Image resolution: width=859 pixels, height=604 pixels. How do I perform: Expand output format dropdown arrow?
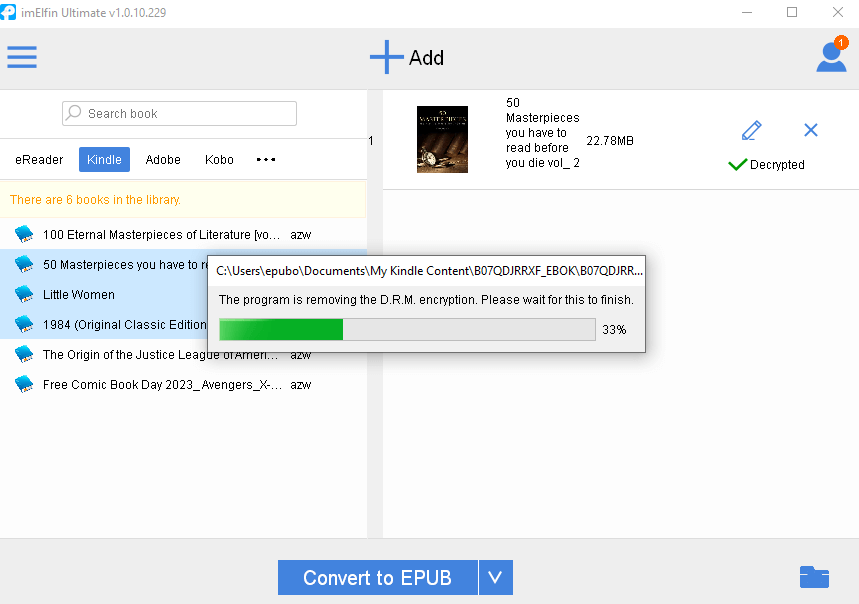[496, 577]
